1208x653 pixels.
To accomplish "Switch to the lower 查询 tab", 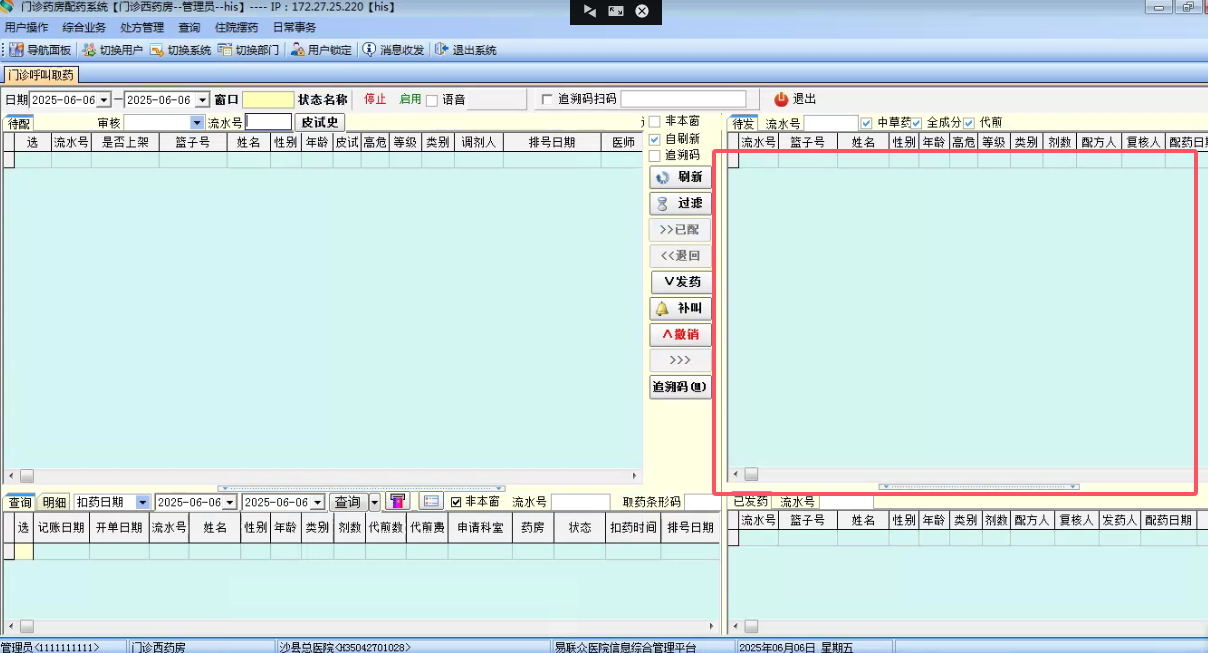I will [20, 502].
